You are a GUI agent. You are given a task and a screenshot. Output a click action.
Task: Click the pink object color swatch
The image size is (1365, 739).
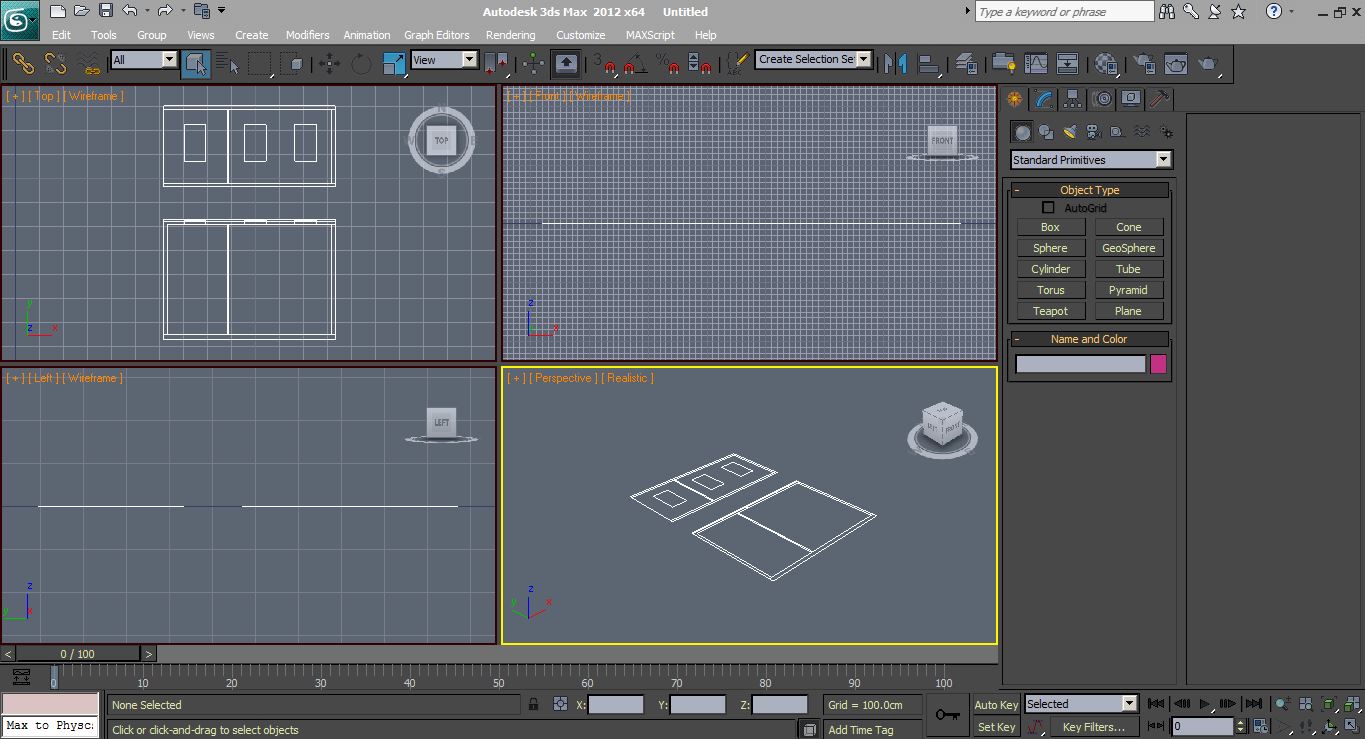click(1158, 365)
